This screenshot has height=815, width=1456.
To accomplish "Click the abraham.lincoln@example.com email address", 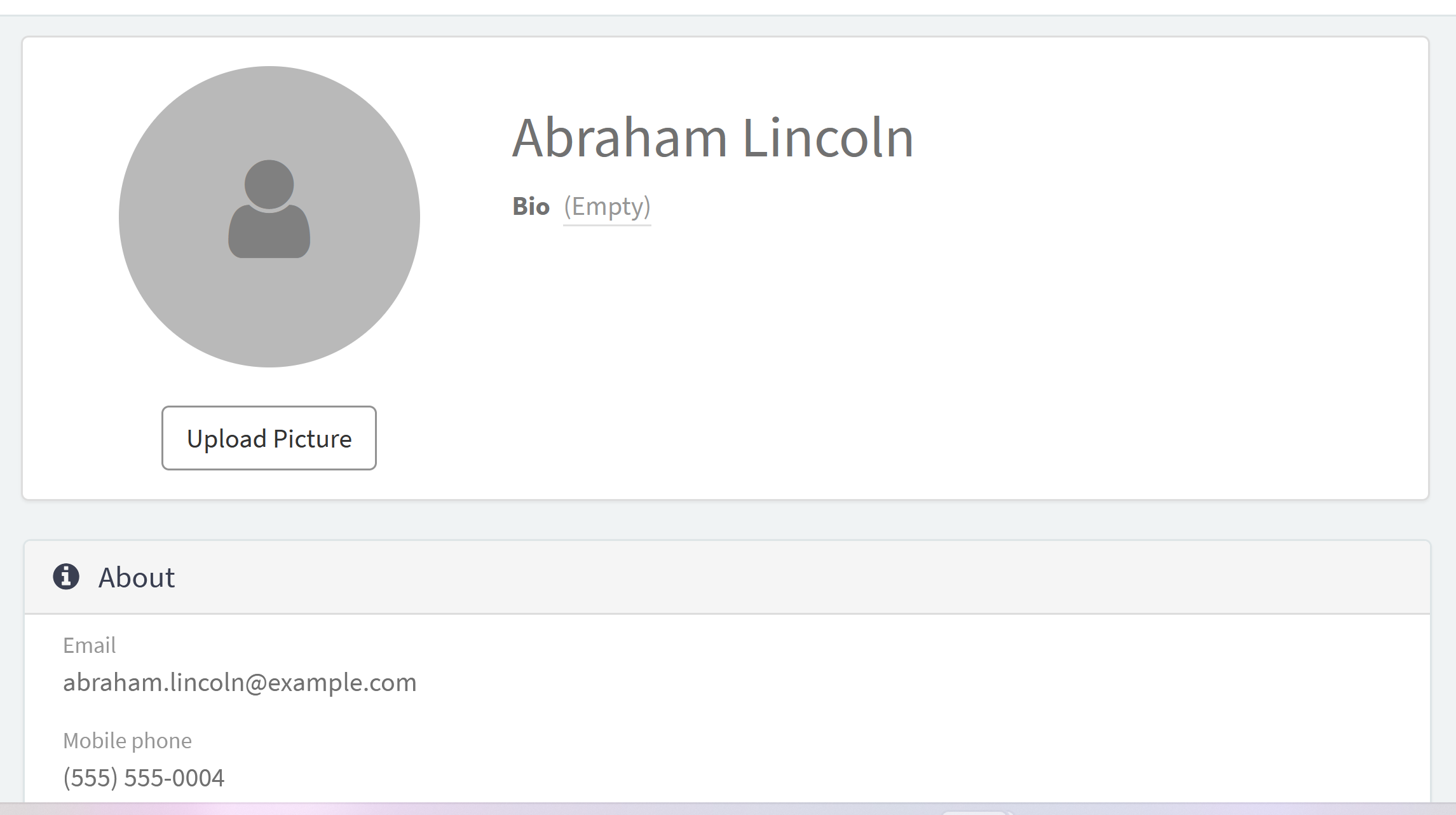I will pos(240,682).
